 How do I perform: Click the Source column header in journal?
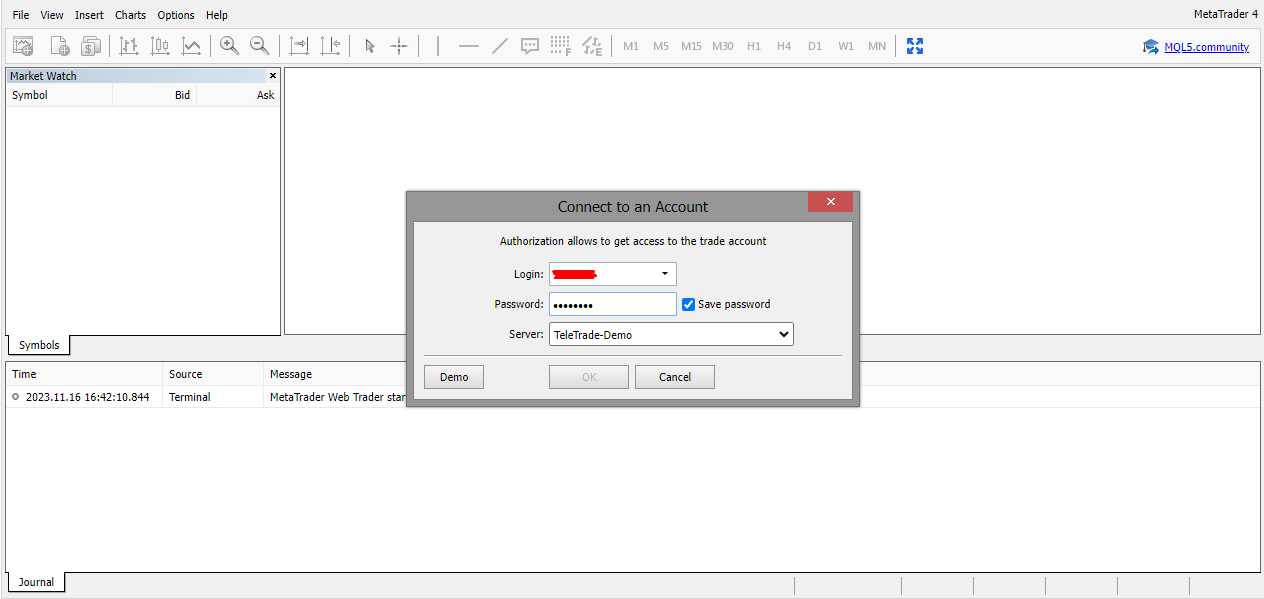coord(213,374)
